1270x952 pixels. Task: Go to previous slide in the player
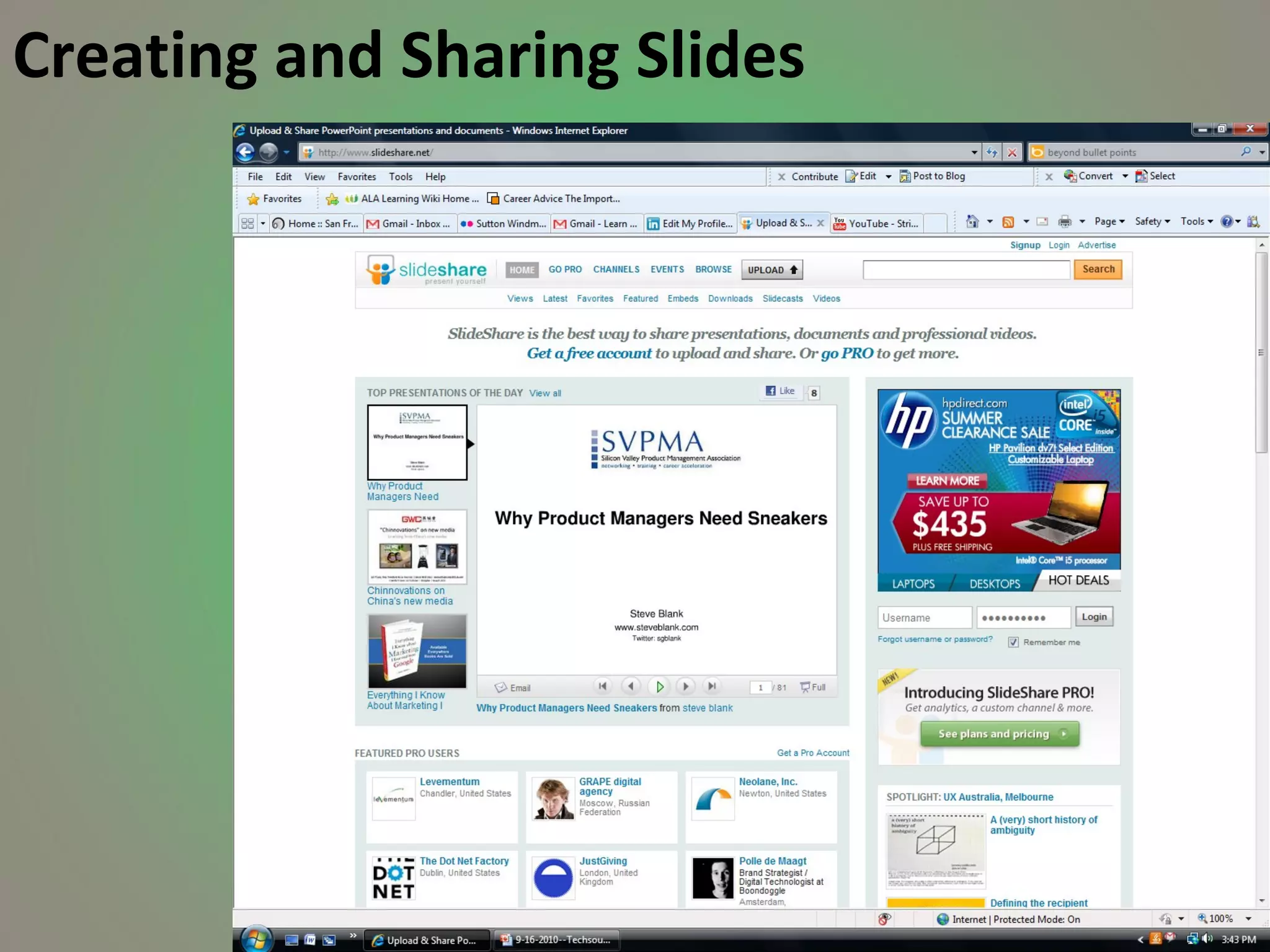[631, 686]
